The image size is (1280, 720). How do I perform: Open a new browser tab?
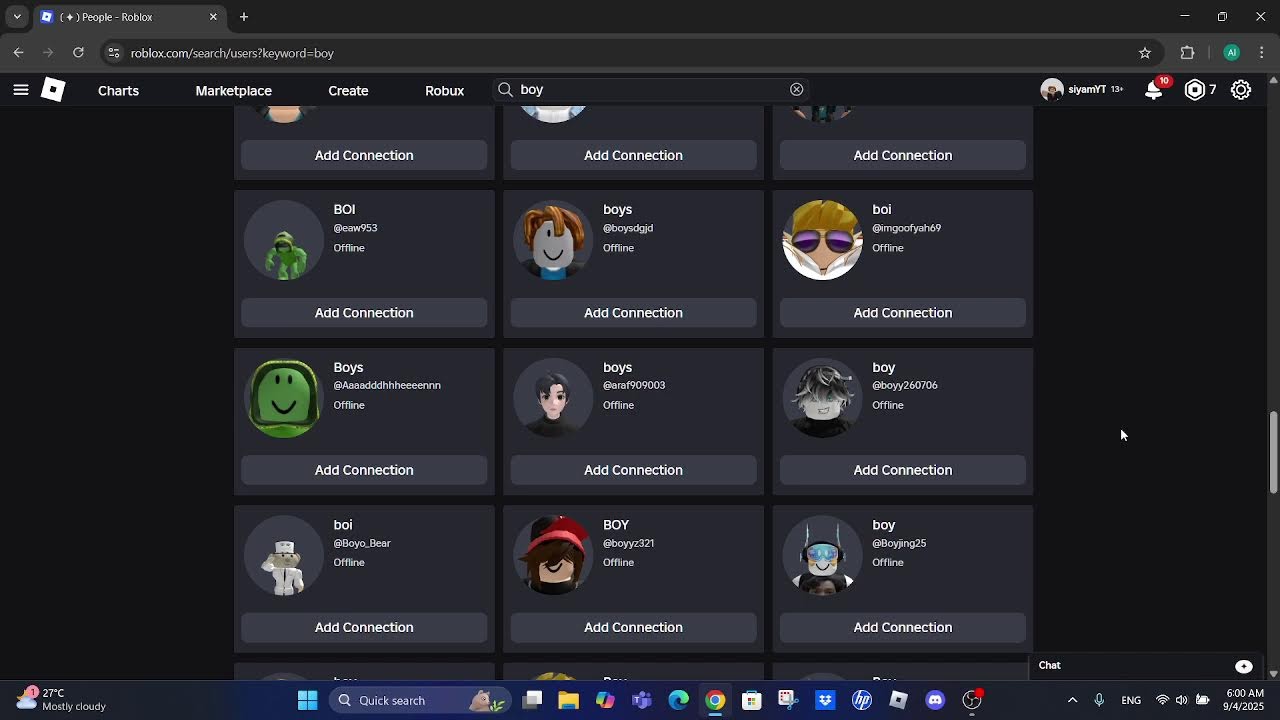pos(244,17)
